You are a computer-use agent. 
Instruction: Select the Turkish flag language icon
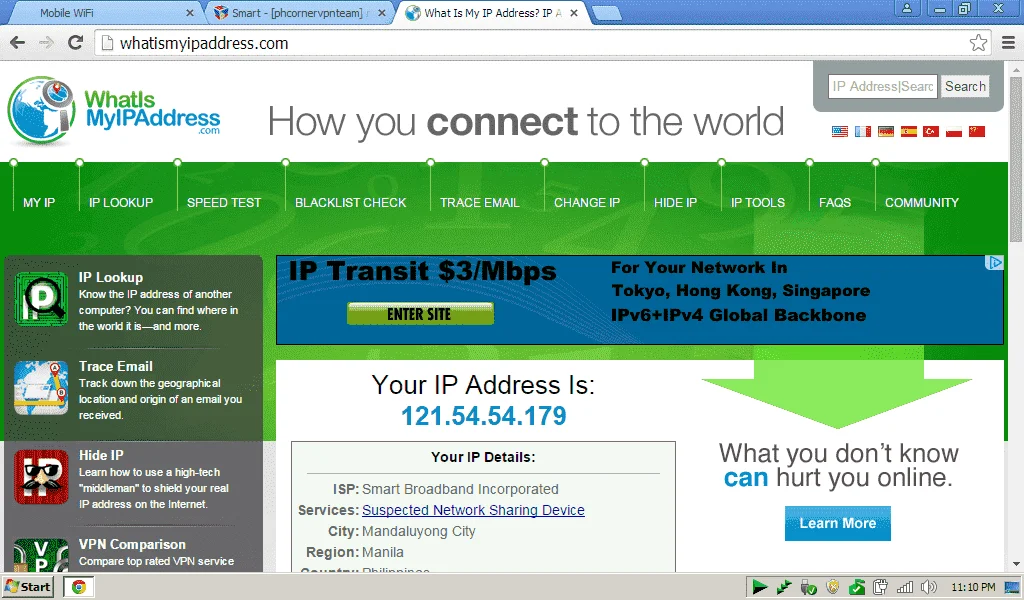931,131
